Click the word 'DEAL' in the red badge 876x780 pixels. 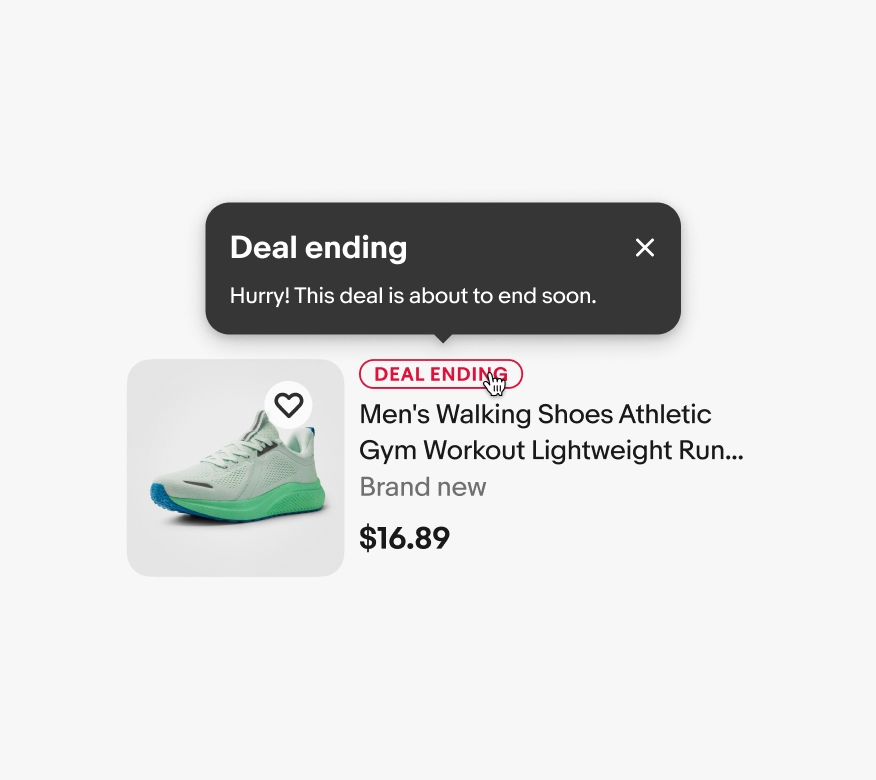click(x=400, y=374)
